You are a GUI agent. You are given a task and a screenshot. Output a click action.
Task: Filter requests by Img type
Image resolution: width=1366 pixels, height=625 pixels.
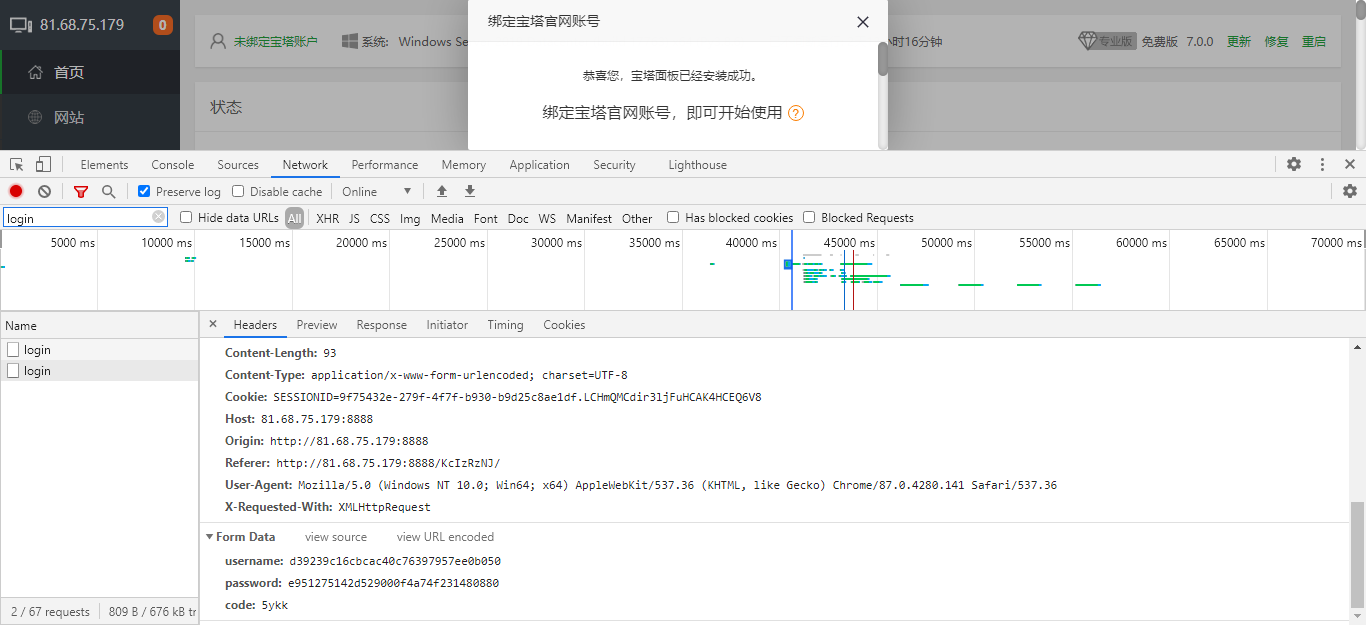click(x=410, y=218)
